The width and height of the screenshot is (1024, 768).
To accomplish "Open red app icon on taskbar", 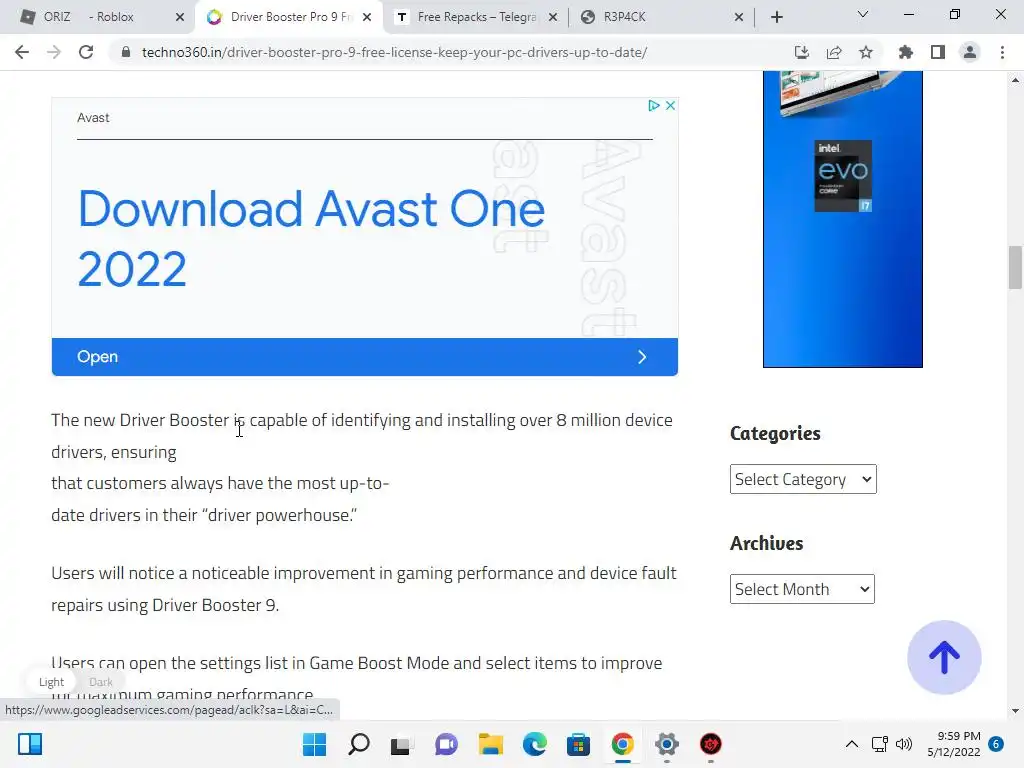I will [711, 744].
